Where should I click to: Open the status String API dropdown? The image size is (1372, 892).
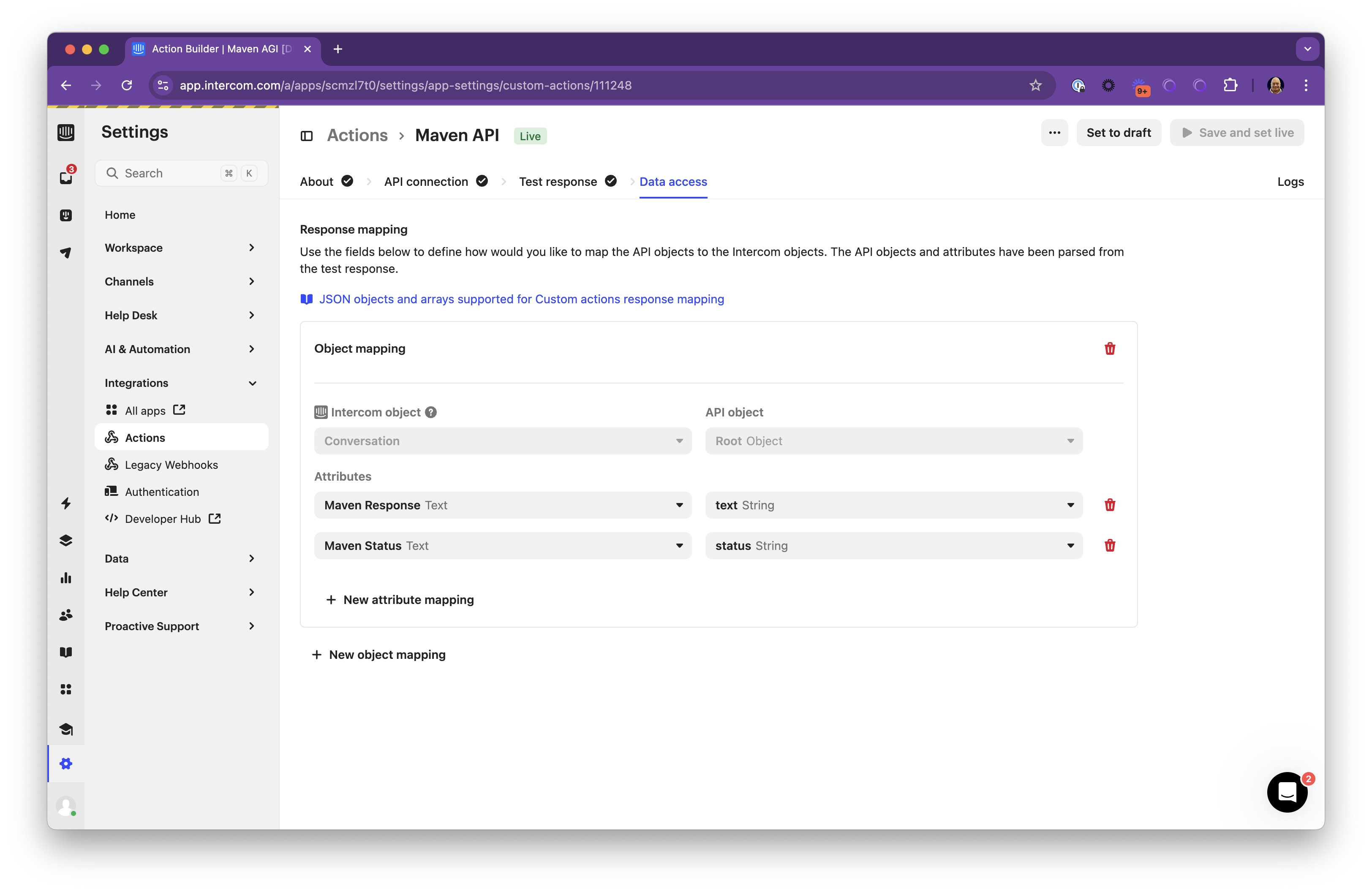pos(893,545)
